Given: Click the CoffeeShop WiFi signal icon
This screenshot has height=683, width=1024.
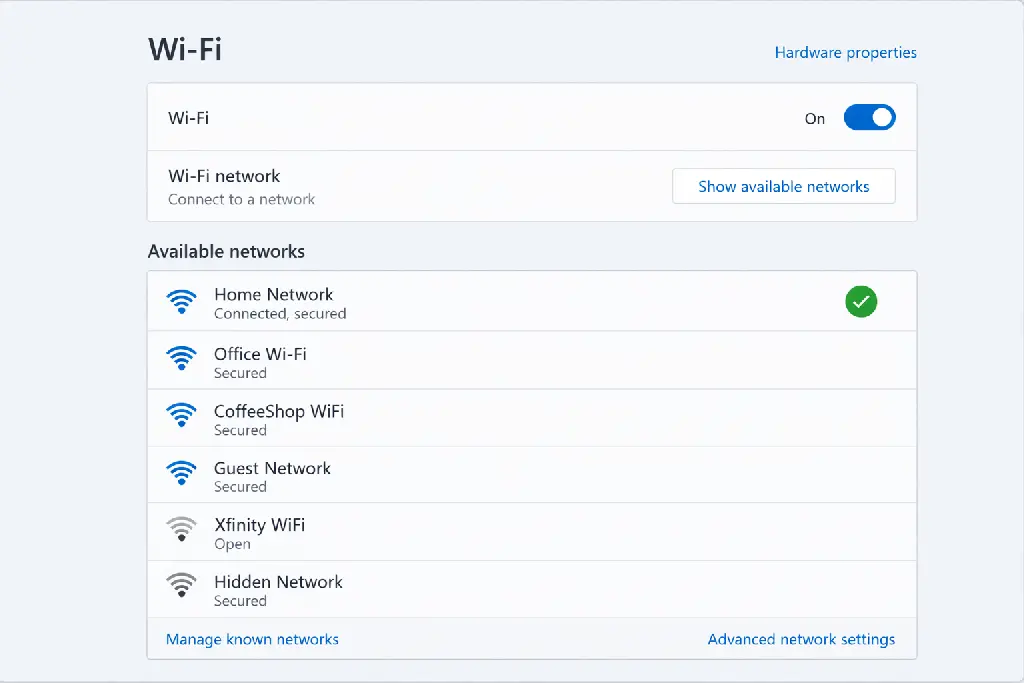Looking at the screenshot, I should [x=182, y=415].
